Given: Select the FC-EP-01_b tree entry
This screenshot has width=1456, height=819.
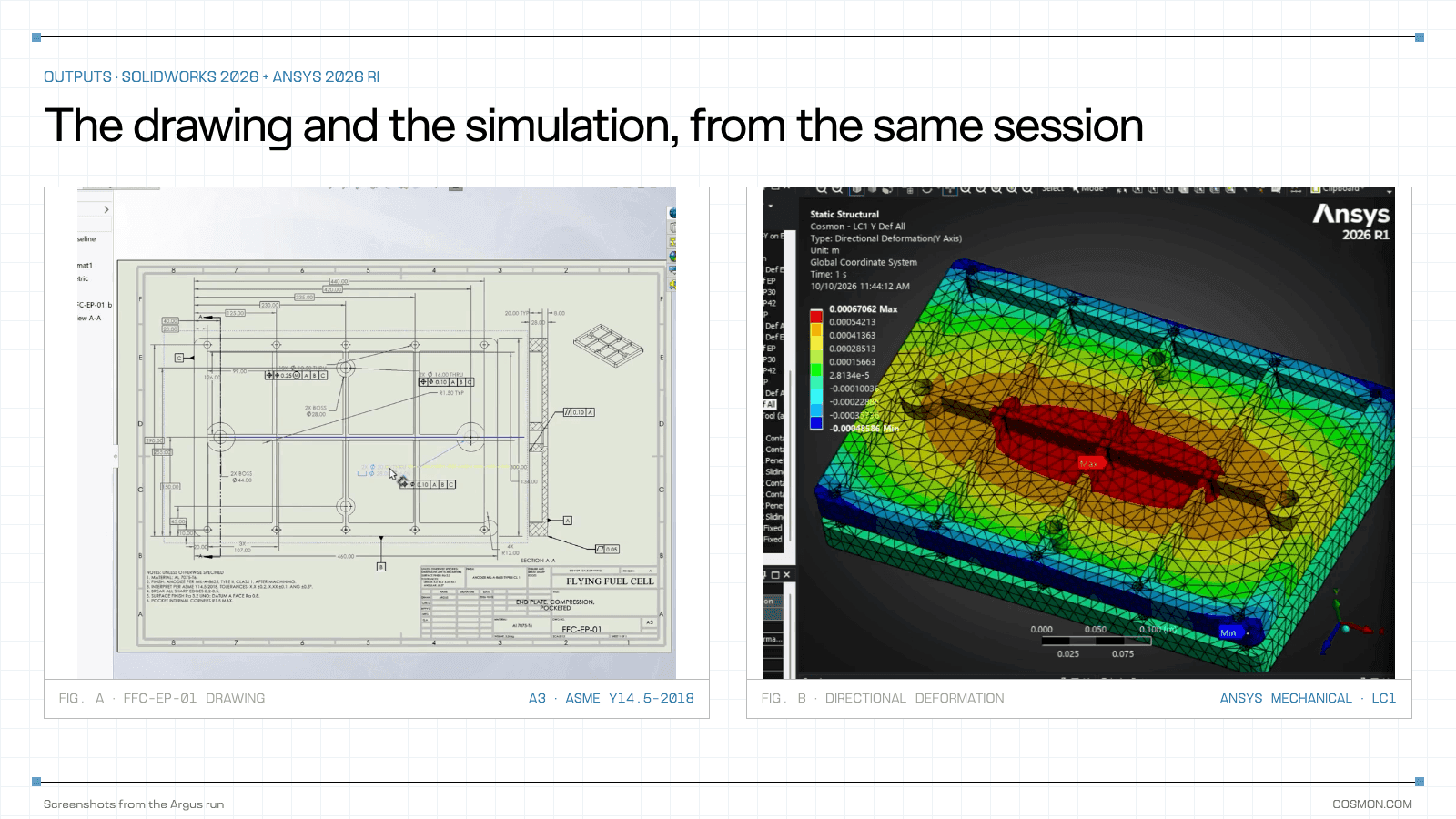Looking at the screenshot, I should 95,305.
